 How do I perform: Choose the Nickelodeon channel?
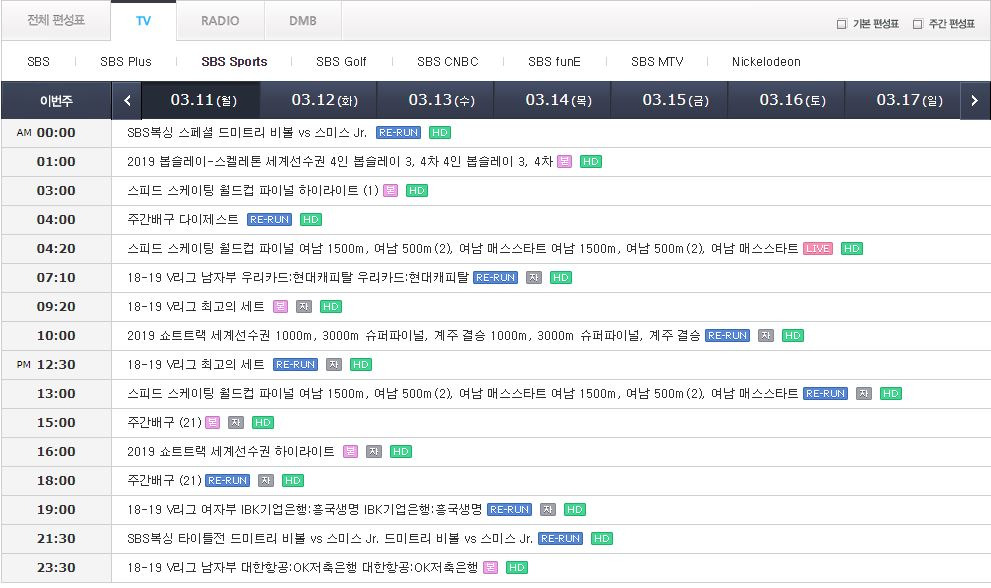coord(766,61)
